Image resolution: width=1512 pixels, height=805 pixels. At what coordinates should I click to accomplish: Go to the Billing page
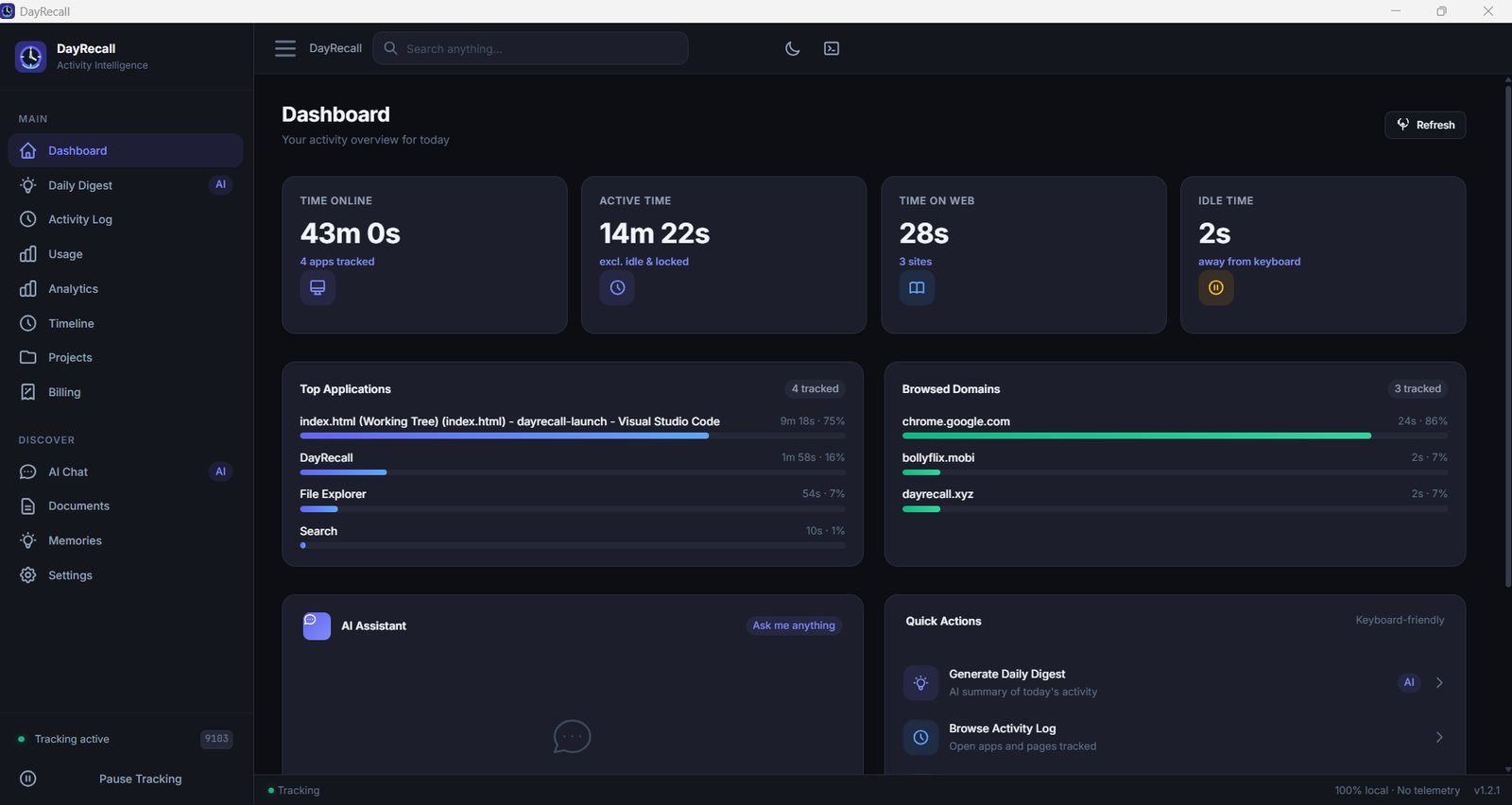126,392
